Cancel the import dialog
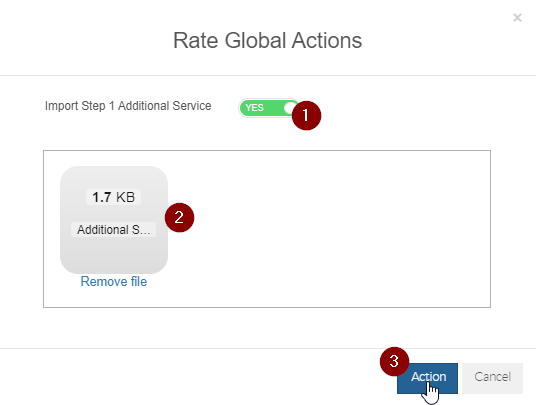The width and height of the screenshot is (536, 405). pyautogui.click(x=492, y=378)
